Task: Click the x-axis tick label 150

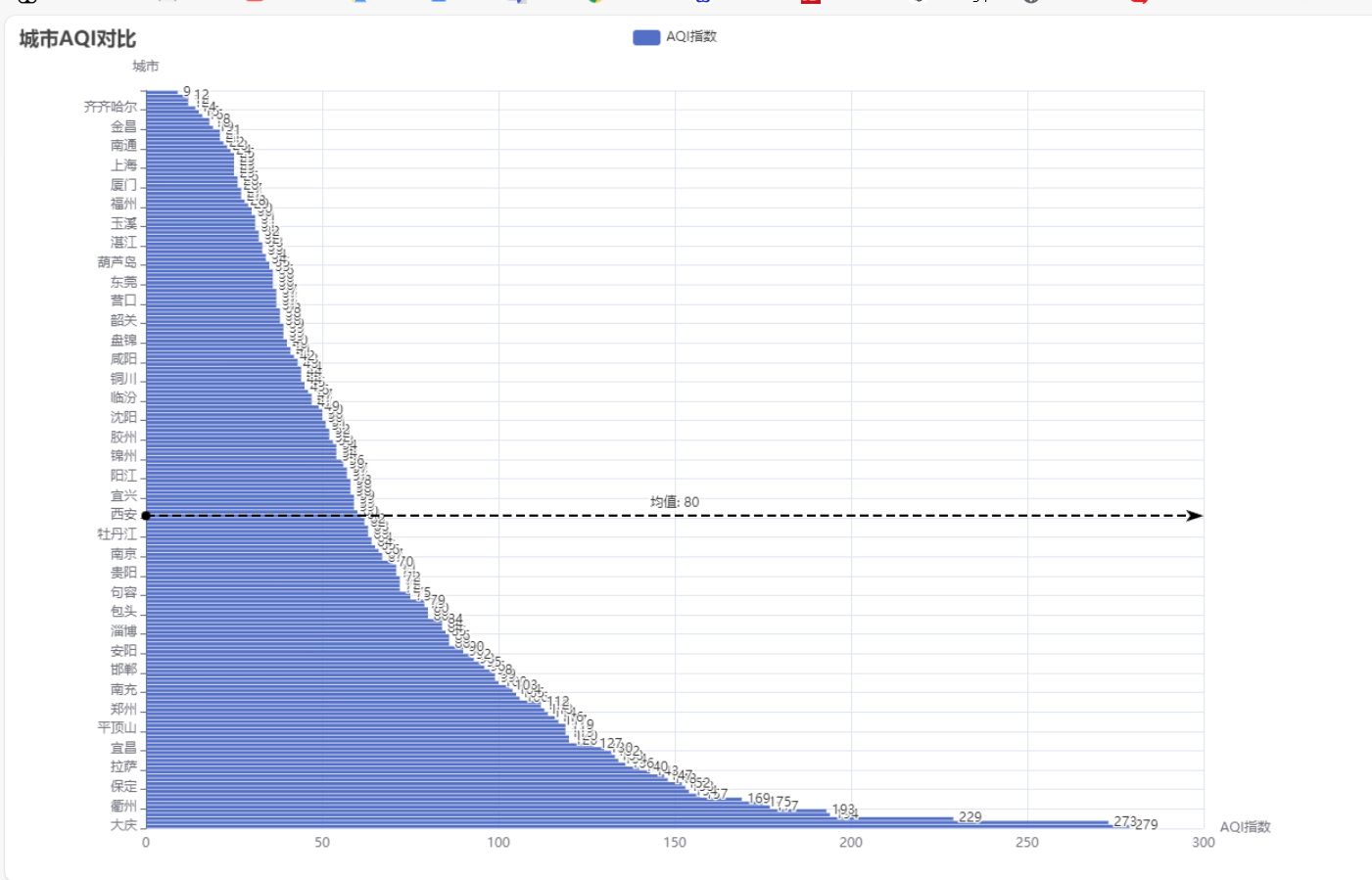Action: click(675, 843)
